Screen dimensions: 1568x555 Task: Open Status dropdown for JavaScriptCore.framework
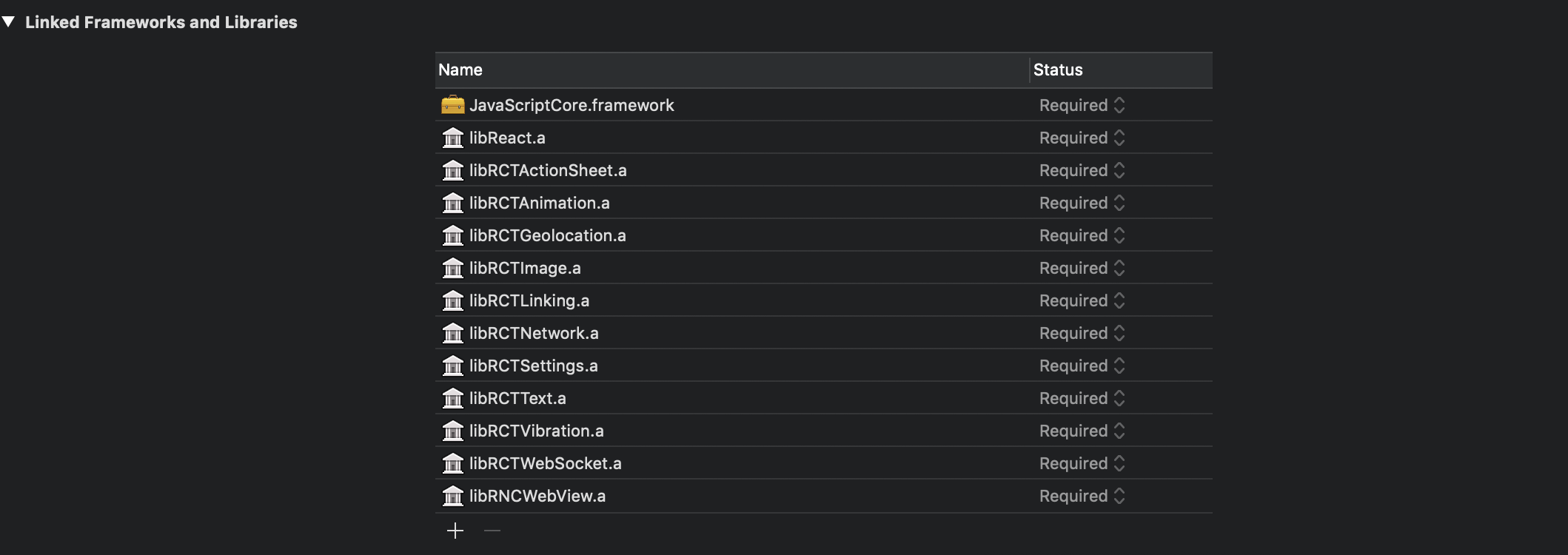[x=1082, y=105]
